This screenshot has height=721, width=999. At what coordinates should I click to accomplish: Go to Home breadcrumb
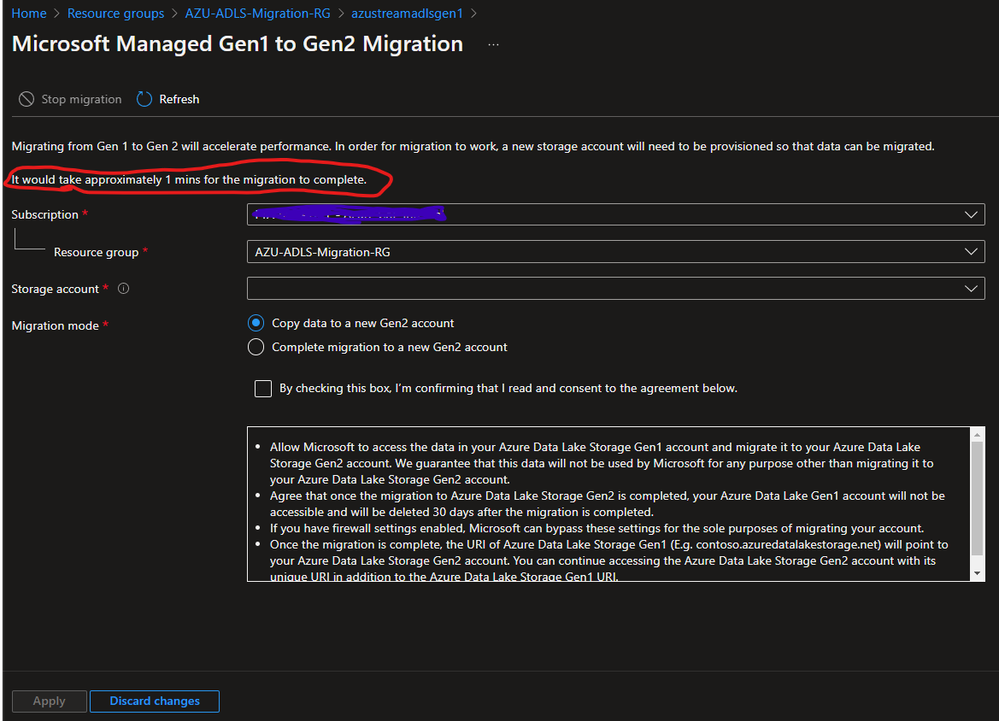pyautogui.click(x=29, y=13)
